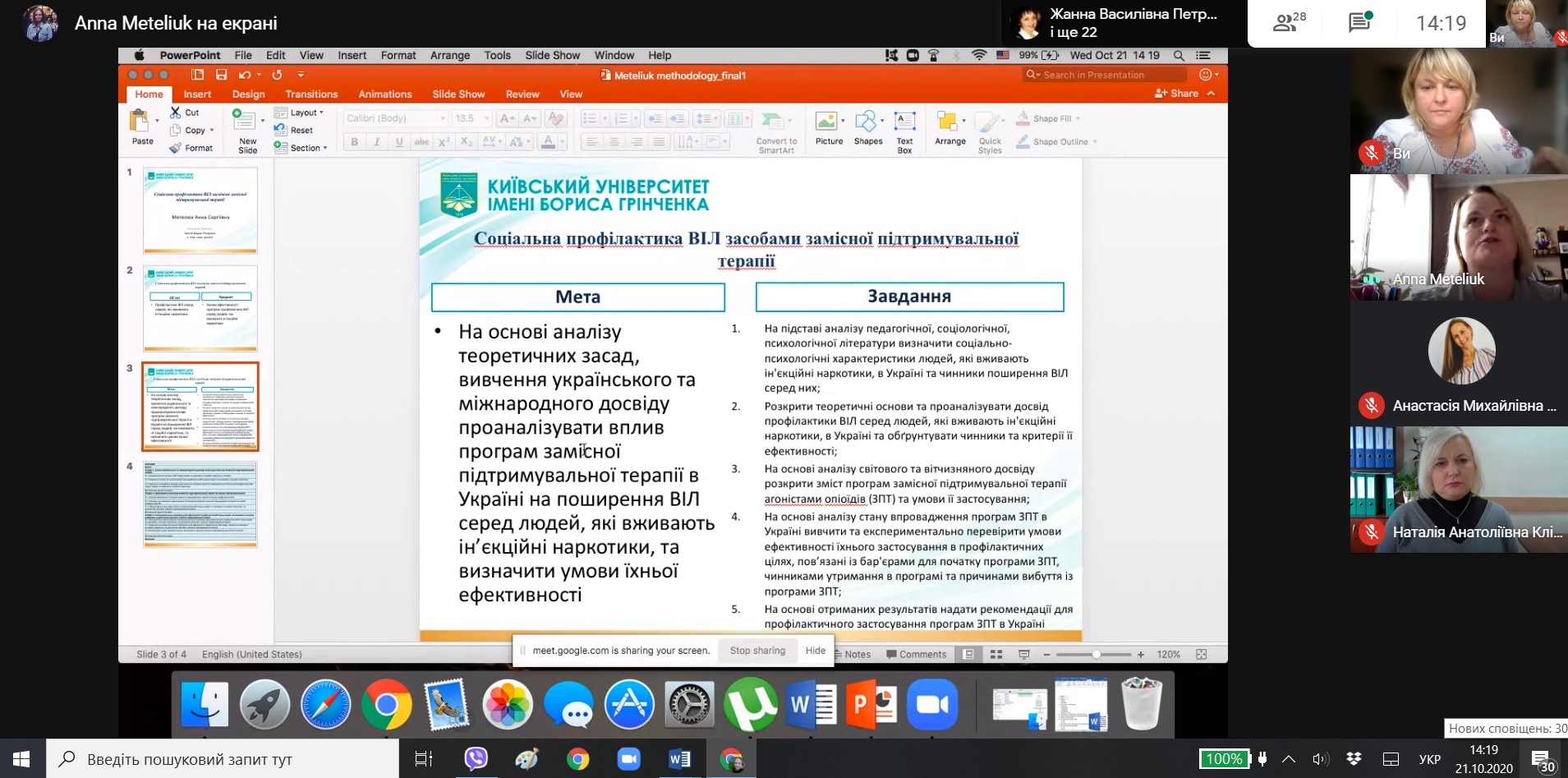The height and width of the screenshot is (778, 1568).
Task: Open Keynote-style PowerPoint icon in dock
Action: (x=871, y=705)
